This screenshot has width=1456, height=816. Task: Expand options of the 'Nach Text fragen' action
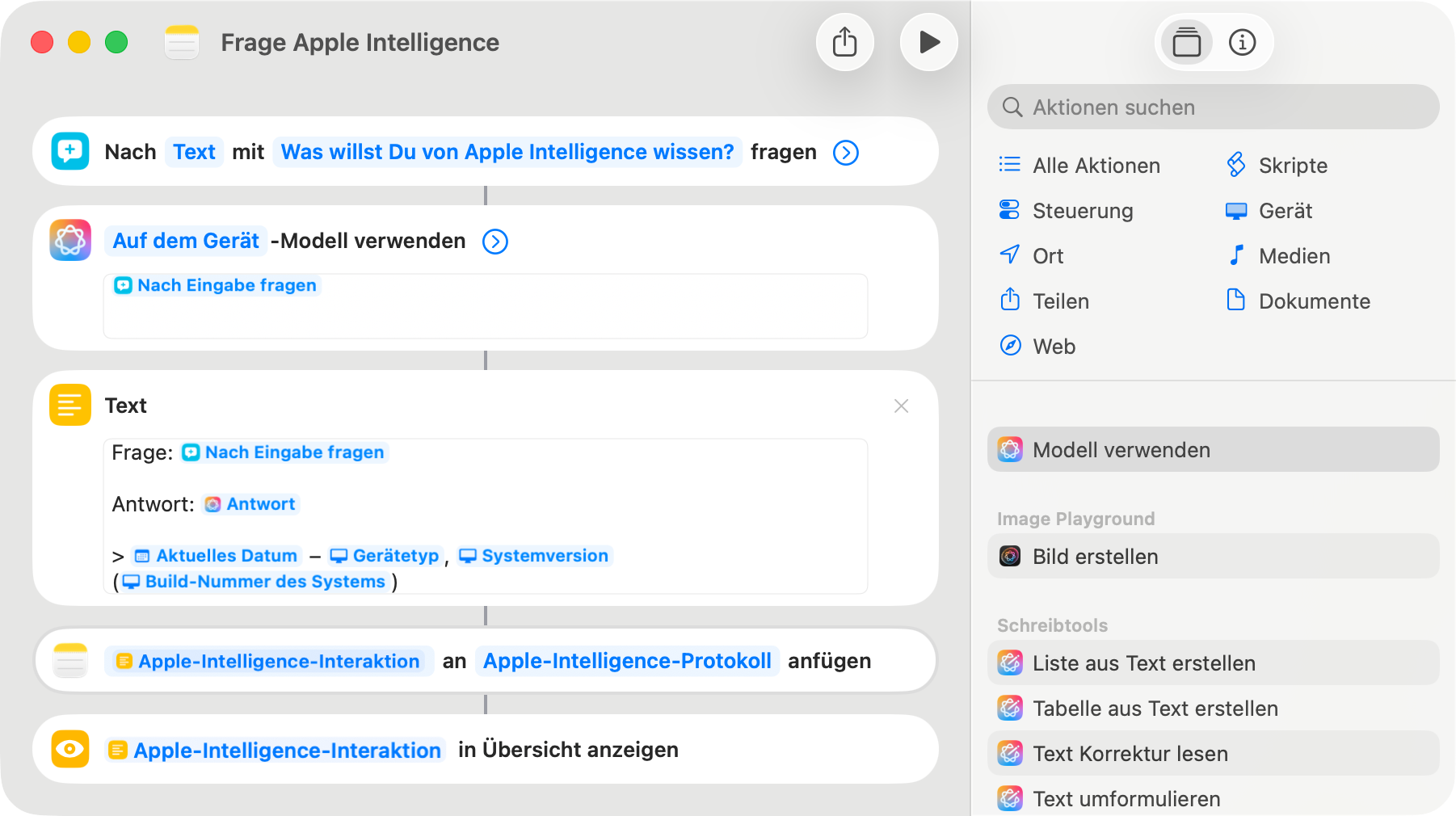coord(846,152)
